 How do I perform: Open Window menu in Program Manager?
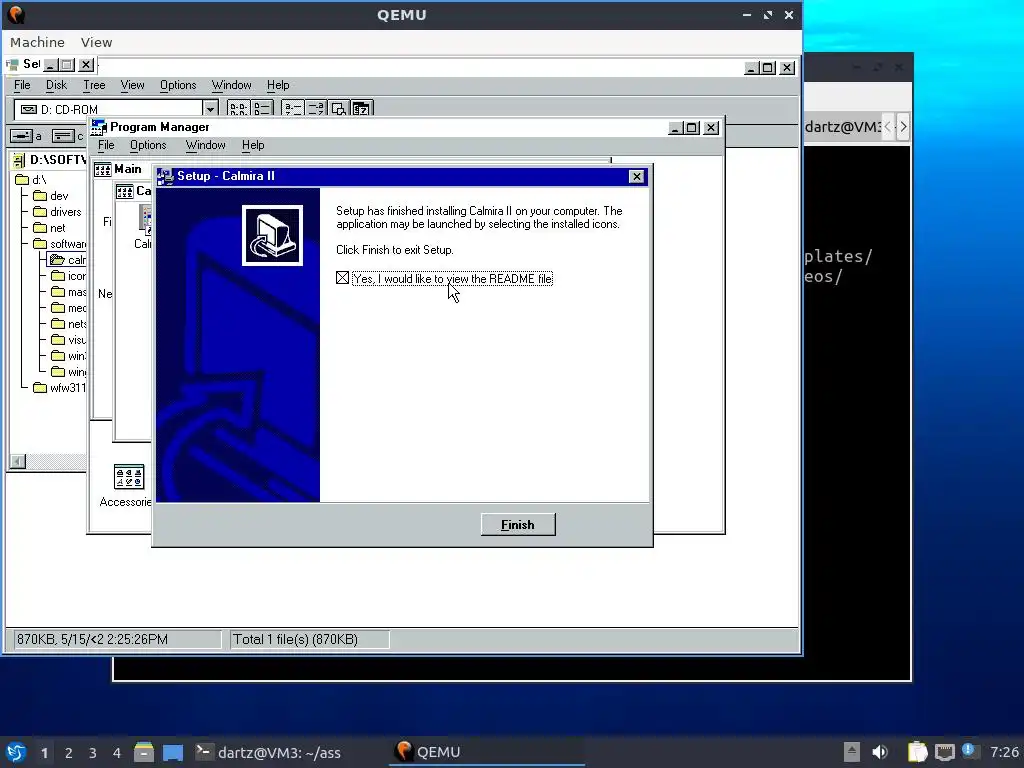205,145
